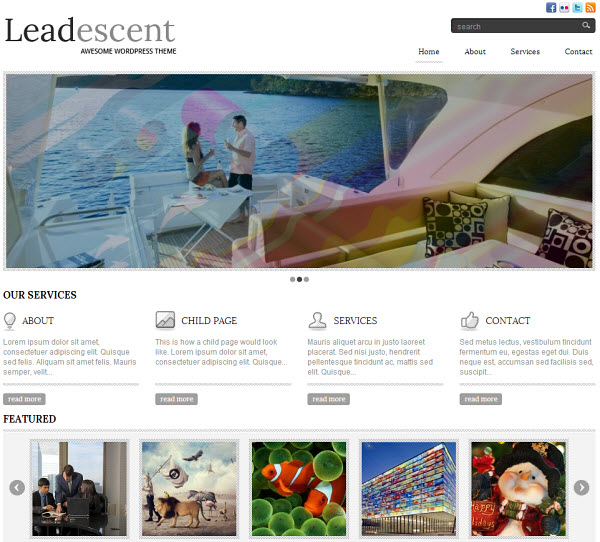The height and width of the screenshot is (542, 600).
Task: Click read more under Child Page
Action: point(176,399)
